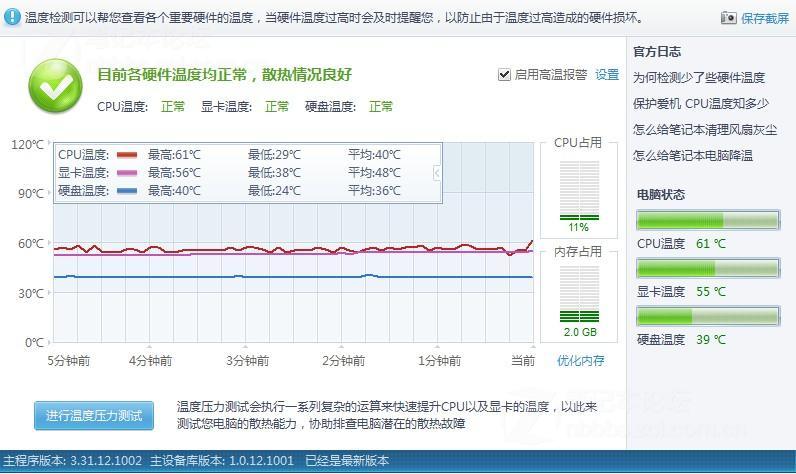Click the 11% CPU usage value
This screenshot has width=796, height=474.
pos(578,227)
